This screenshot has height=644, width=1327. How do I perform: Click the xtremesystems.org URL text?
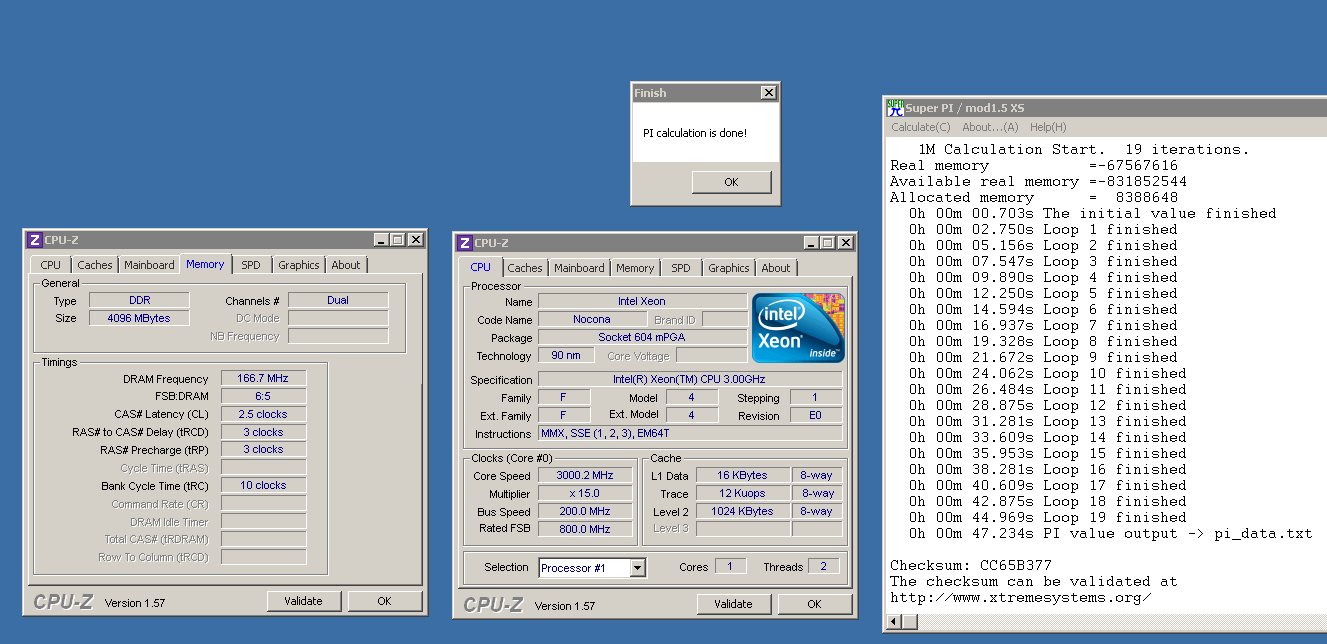pyautogui.click(x=1020, y=598)
